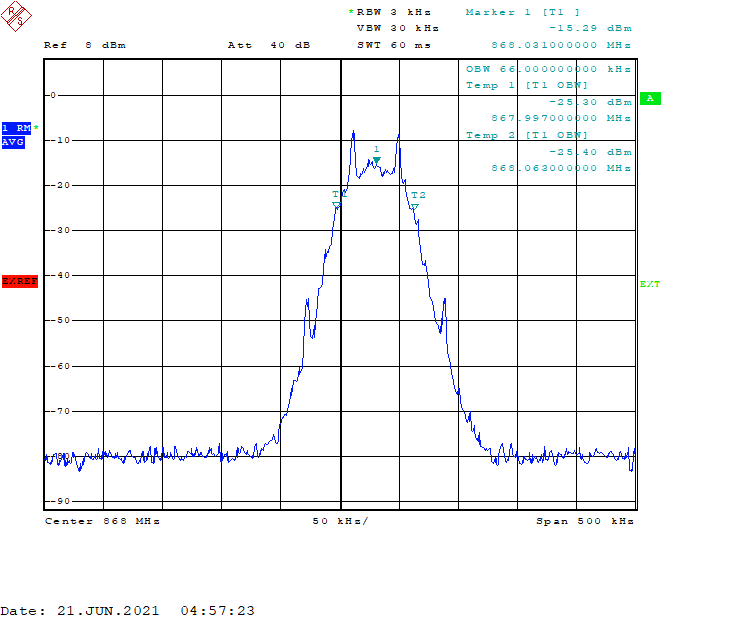Click the blue AVG detector label
Screen dimensions: 756x639
click(x=13, y=142)
